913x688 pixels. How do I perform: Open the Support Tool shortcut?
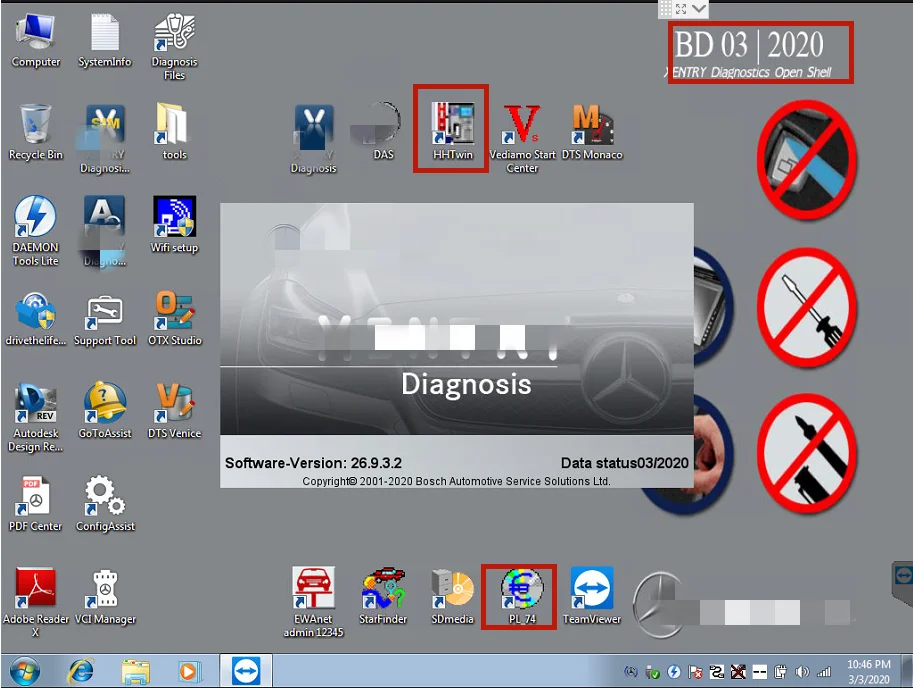click(105, 319)
